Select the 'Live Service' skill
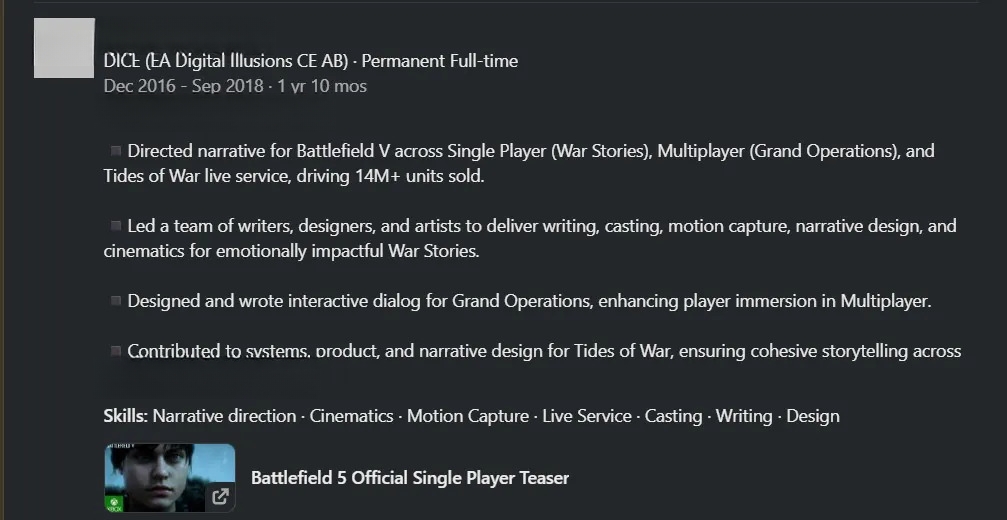 tap(587, 416)
